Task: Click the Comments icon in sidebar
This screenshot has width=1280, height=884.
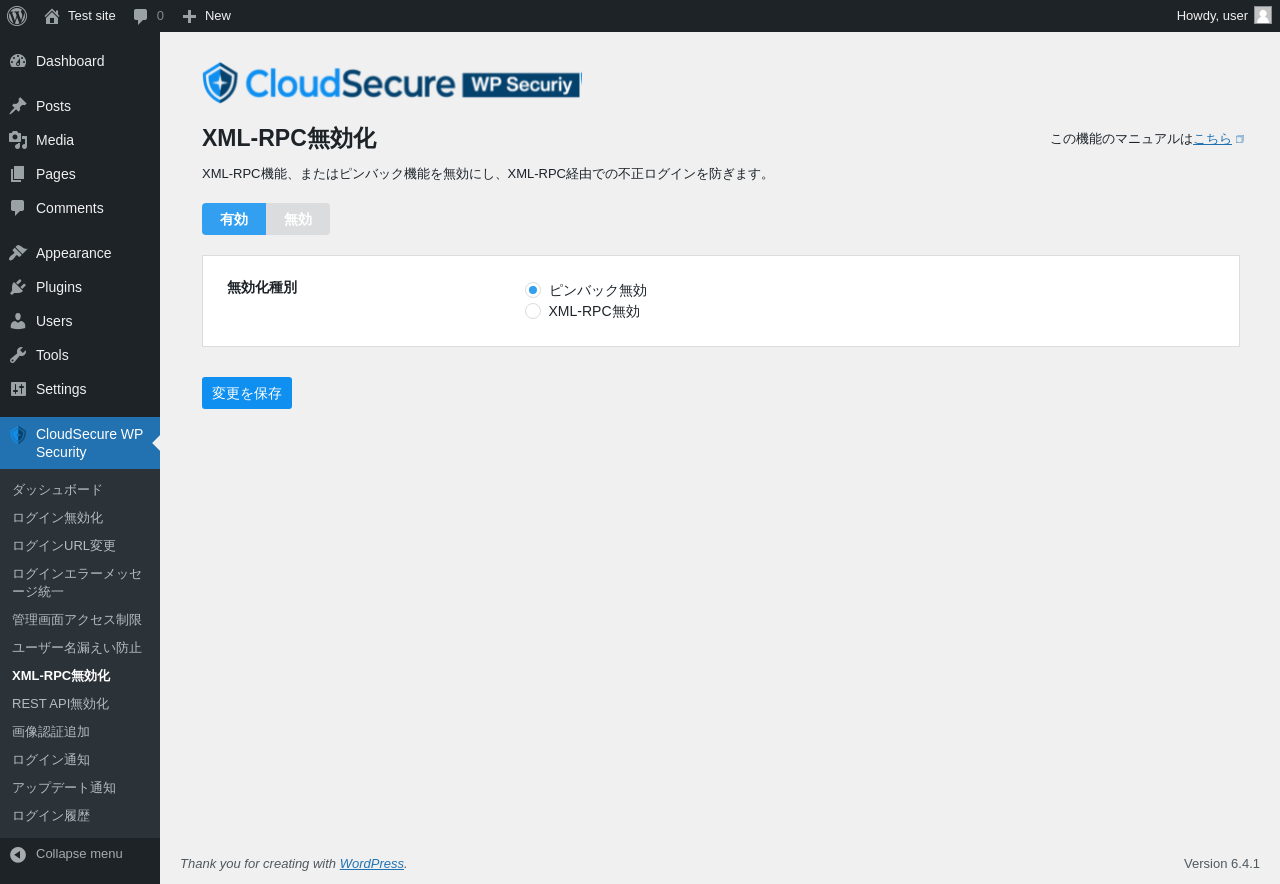Action: pyautogui.click(x=18, y=208)
